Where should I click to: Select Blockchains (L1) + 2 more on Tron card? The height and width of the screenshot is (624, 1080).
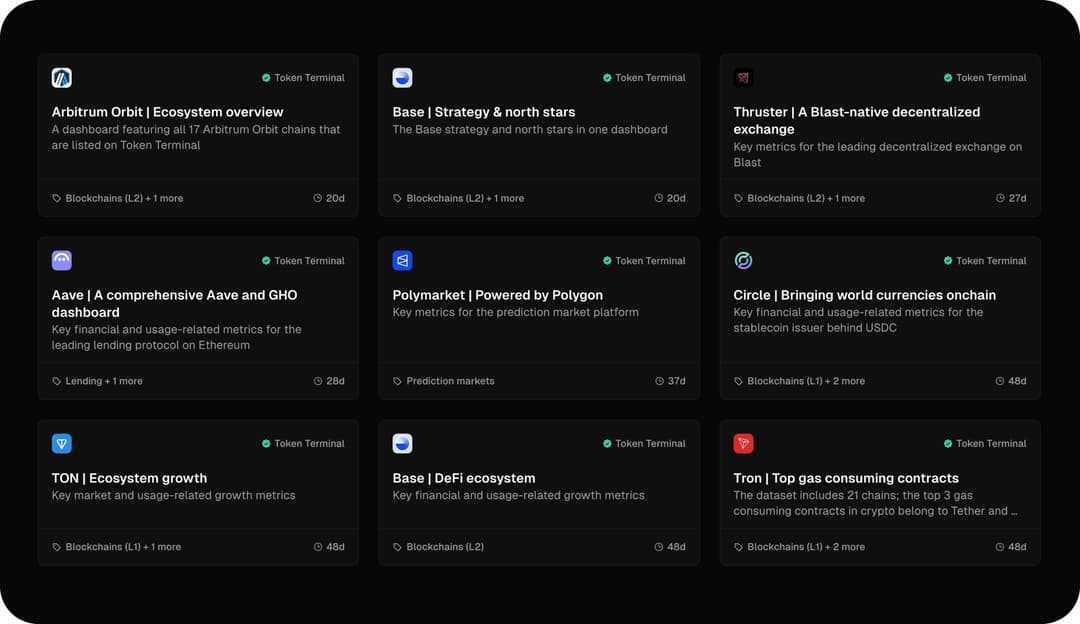coord(806,547)
